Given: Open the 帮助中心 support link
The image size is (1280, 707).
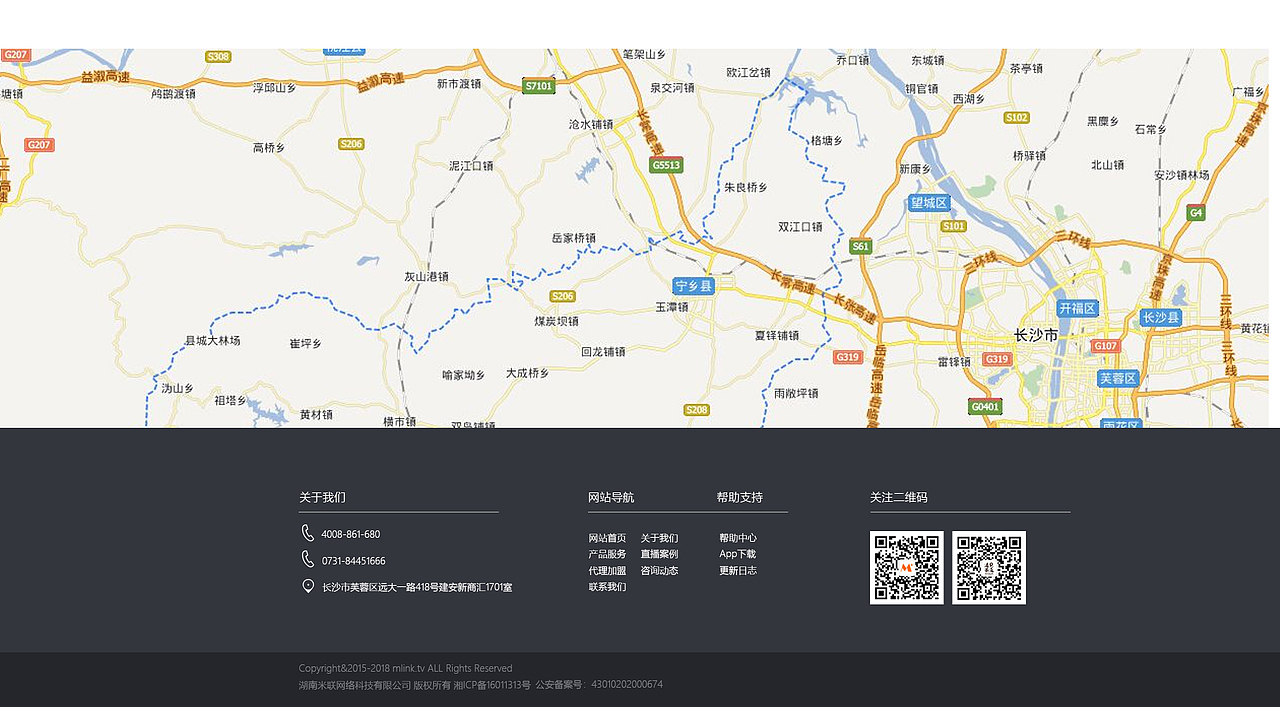Looking at the screenshot, I should 738,538.
